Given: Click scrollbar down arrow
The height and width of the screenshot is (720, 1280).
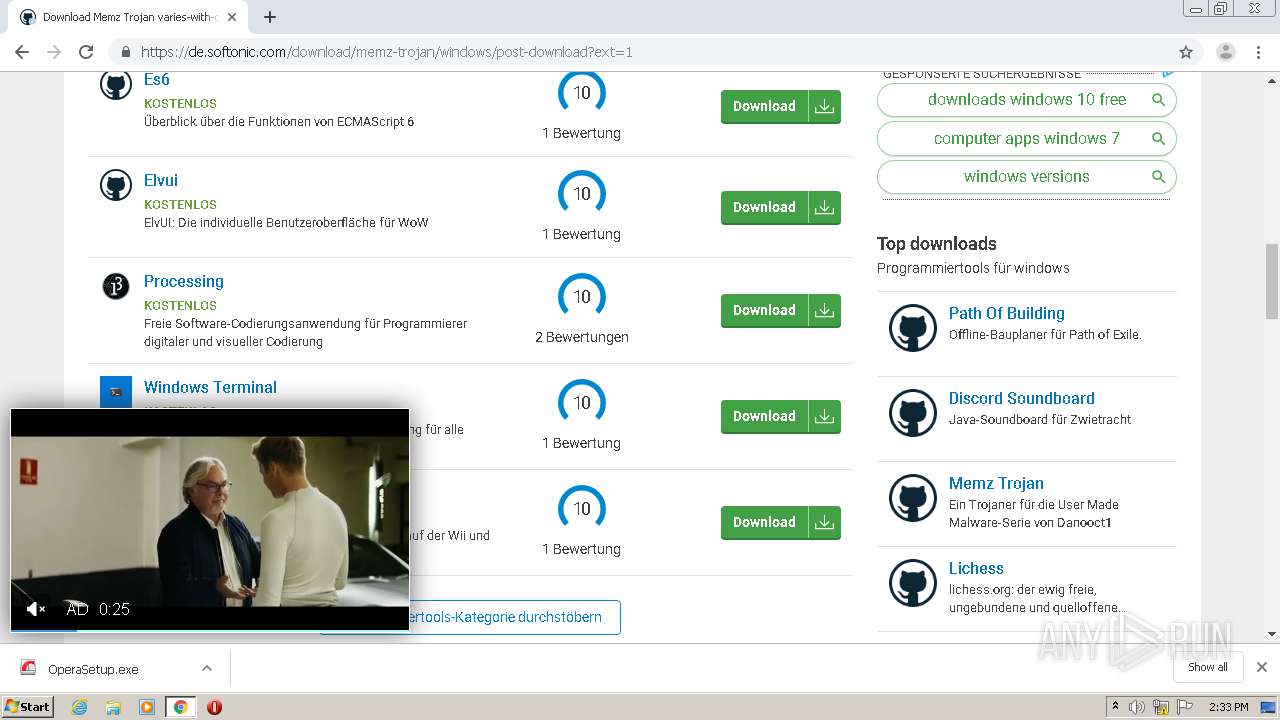Looking at the screenshot, I should (x=1271, y=634).
